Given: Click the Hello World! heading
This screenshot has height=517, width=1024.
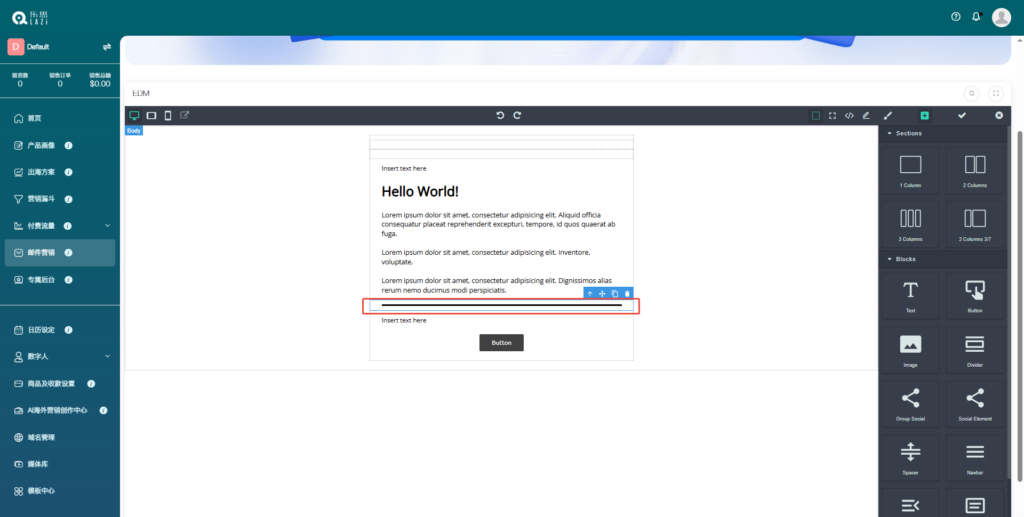Looking at the screenshot, I should coord(420,191).
